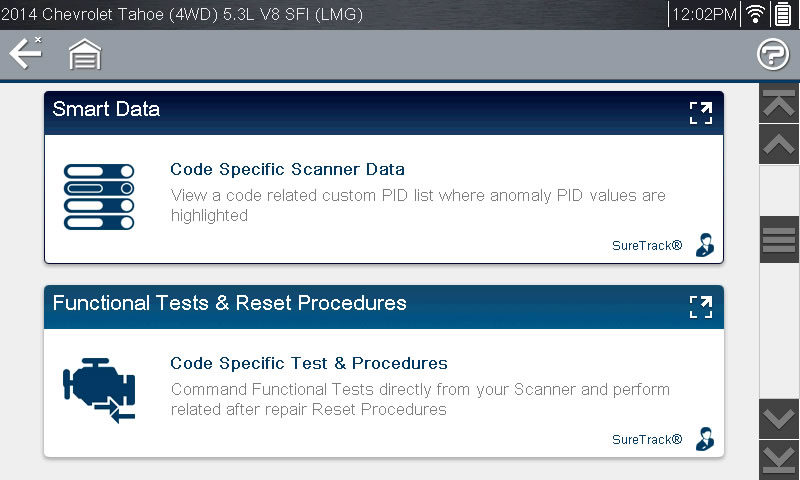The image size is (800, 480).
Task: Expand Functional Tests & Reset Procedures panel
Action: [x=700, y=306]
